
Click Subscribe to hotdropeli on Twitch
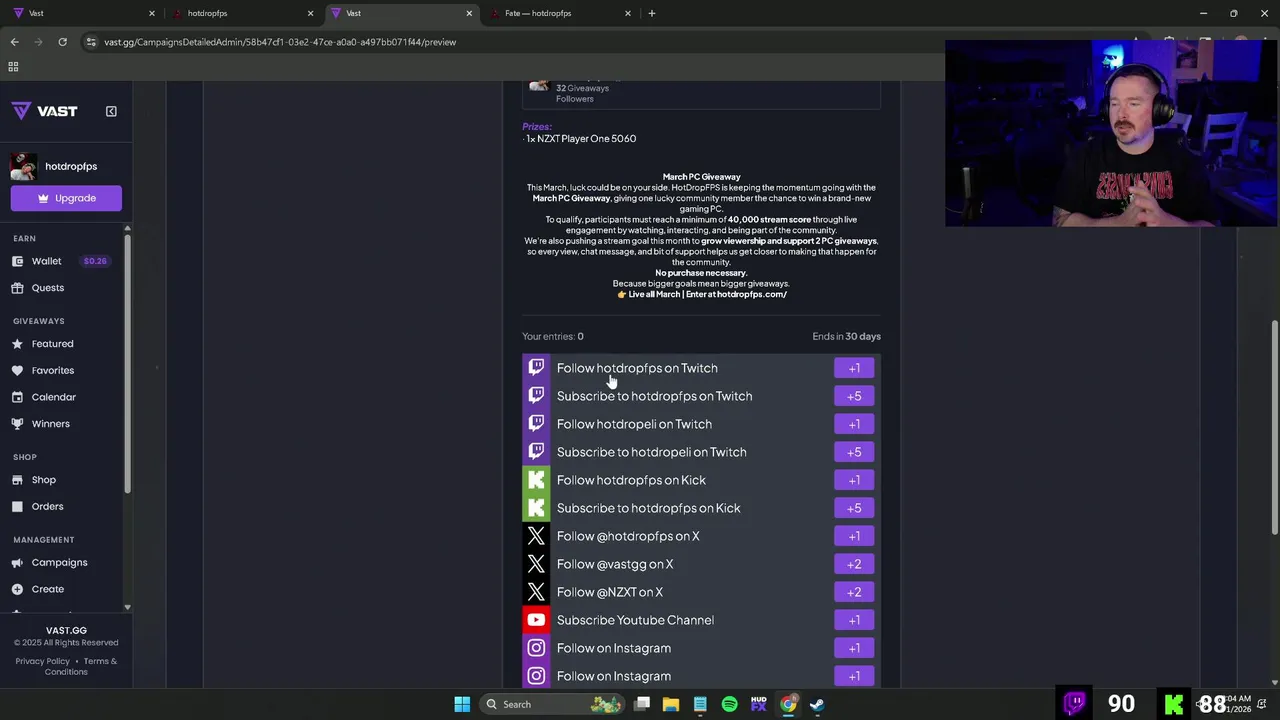[701, 452]
